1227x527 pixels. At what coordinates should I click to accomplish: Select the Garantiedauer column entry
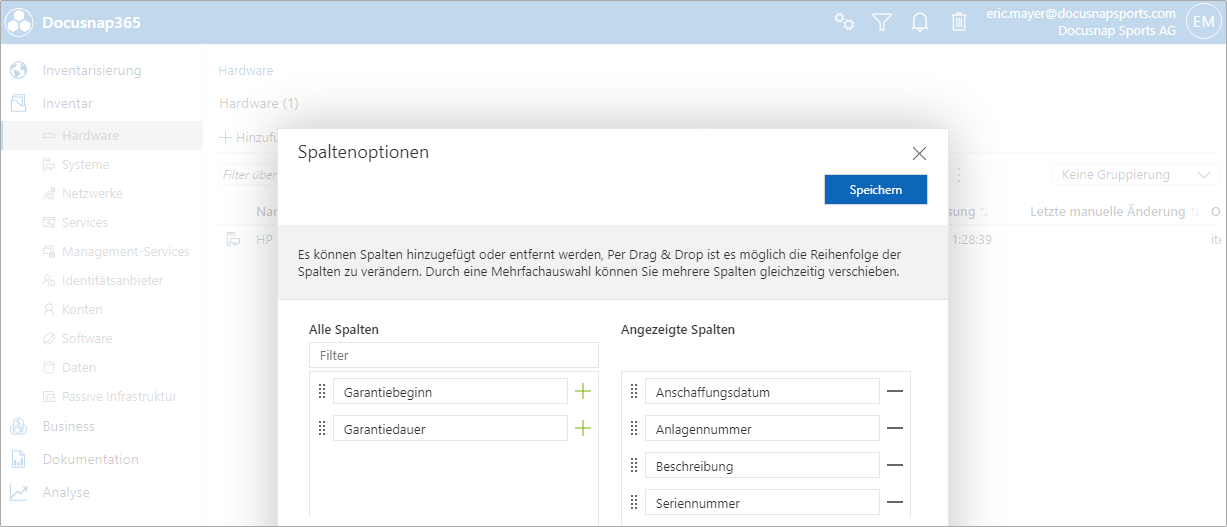pos(450,429)
